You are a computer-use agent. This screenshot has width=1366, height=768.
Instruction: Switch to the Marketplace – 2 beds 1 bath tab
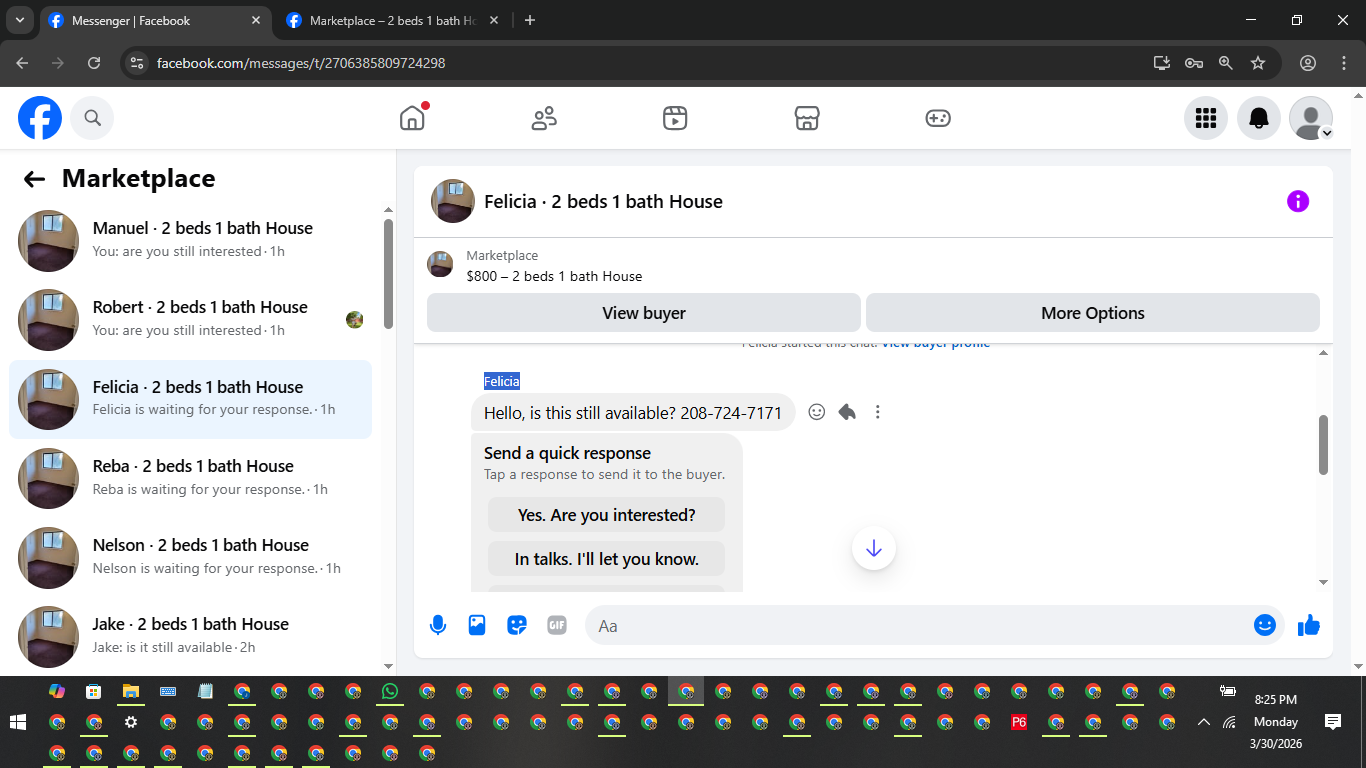click(x=393, y=20)
